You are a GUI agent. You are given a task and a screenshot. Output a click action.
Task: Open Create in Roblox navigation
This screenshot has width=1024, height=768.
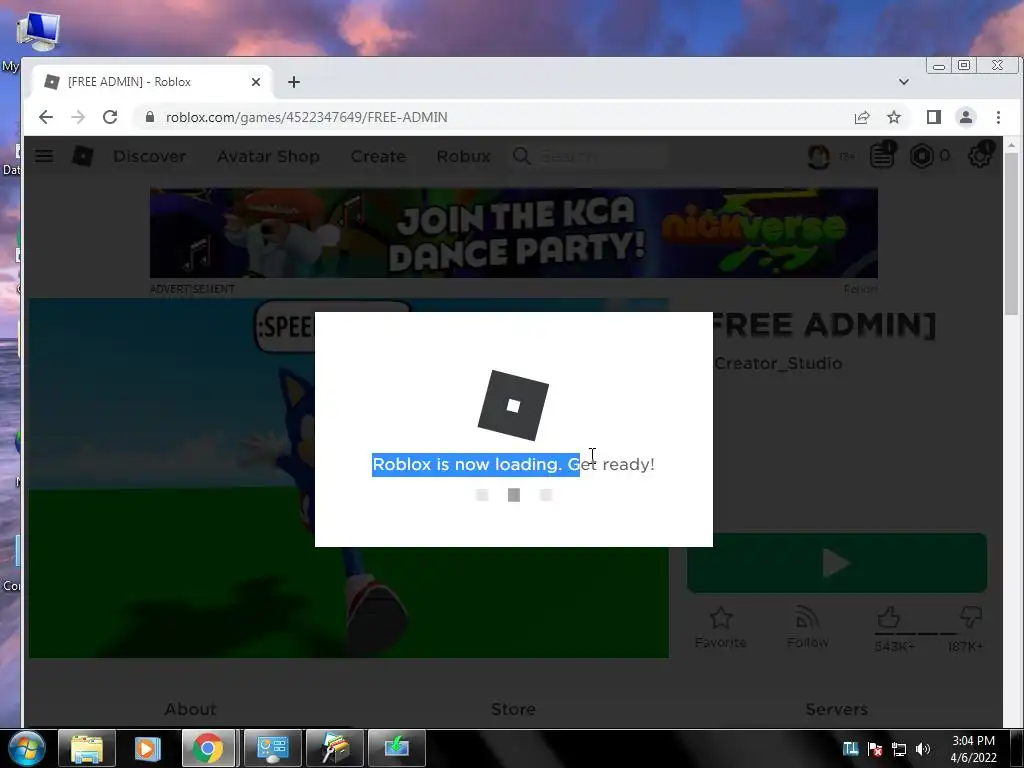(x=378, y=157)
